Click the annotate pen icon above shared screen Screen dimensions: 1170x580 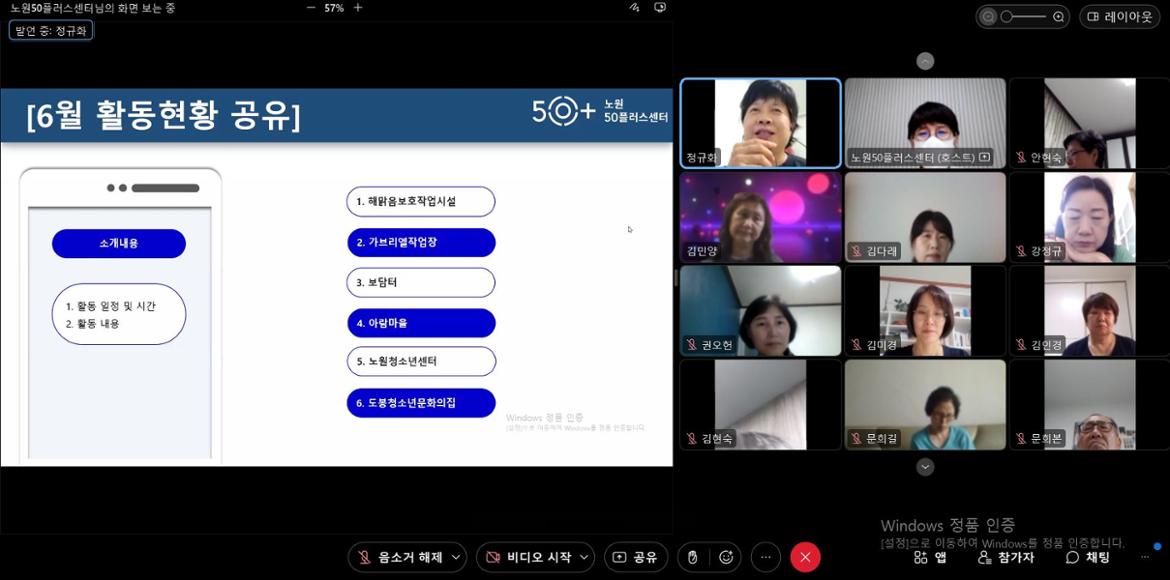pyautogui.click(x=634, y=8)
